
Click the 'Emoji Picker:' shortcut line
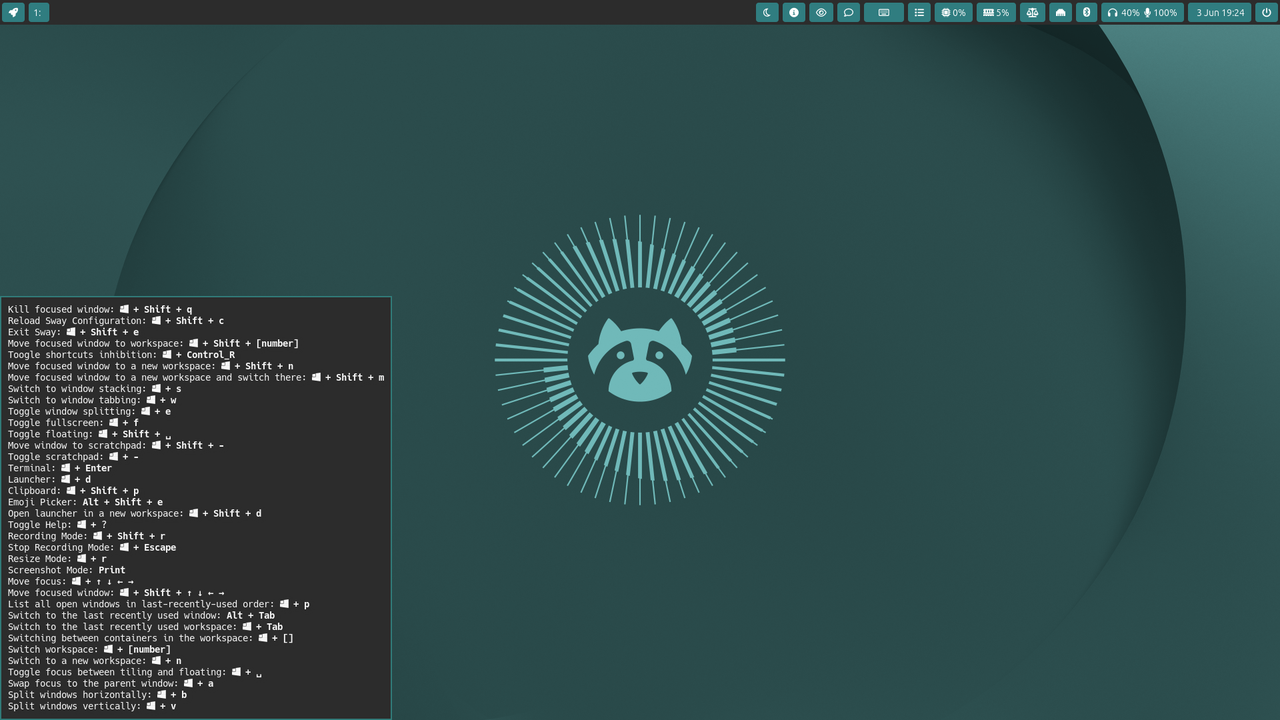tap(85, 502)
